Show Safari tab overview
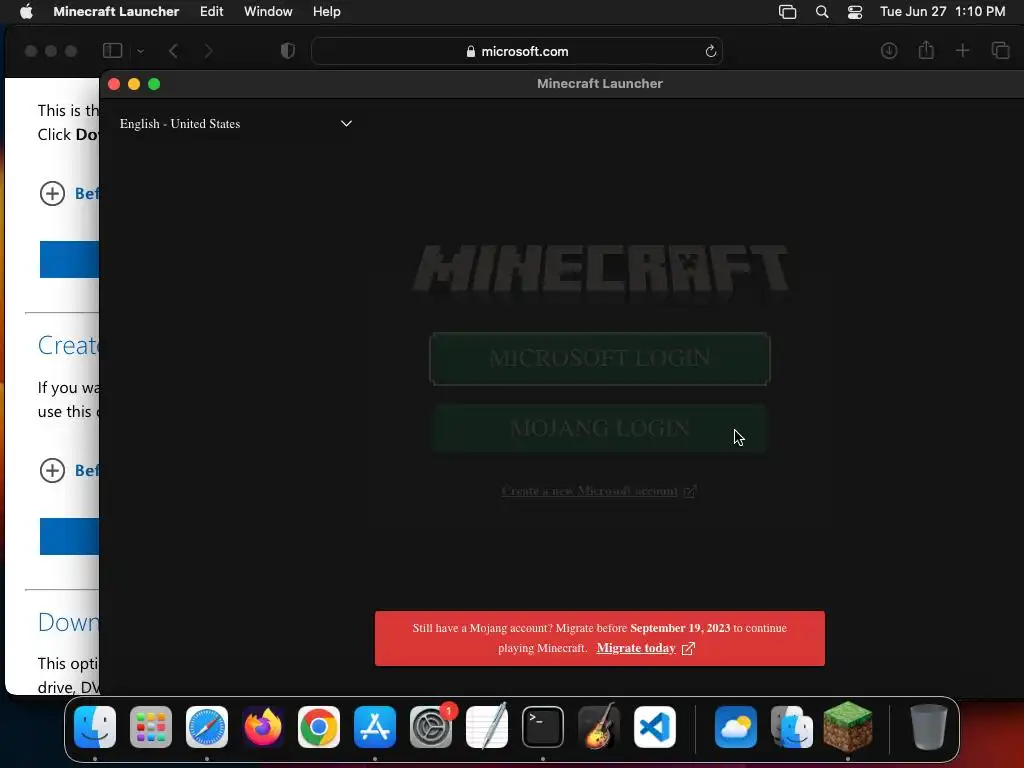The width and height of the screenshot is (1024, 768). pos(1000,50)
